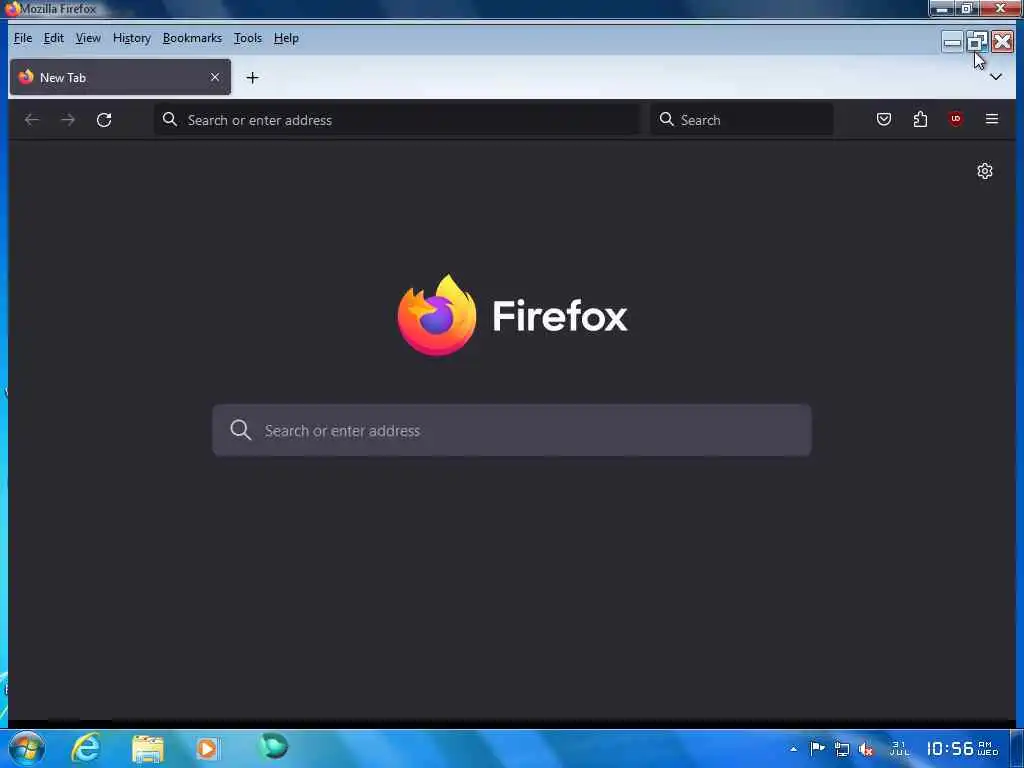Viewport: 1024px width, 768px height.
Task: Focus the toolbar Search box
Action: [742, 120]
